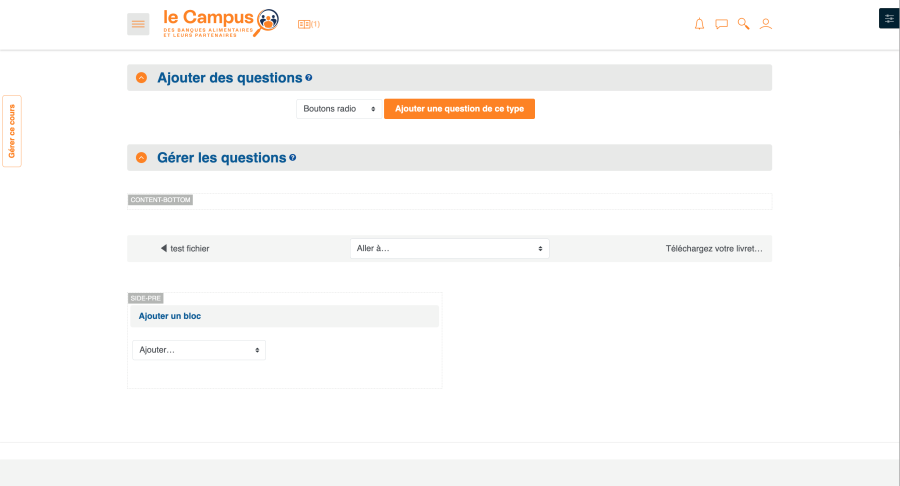
Task: Click the Ajouter un bloc heading
Action: coord(171,316)
